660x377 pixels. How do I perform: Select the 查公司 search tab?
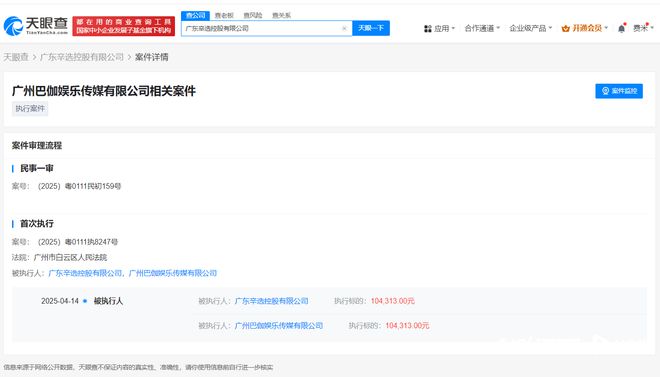[195, 15]
